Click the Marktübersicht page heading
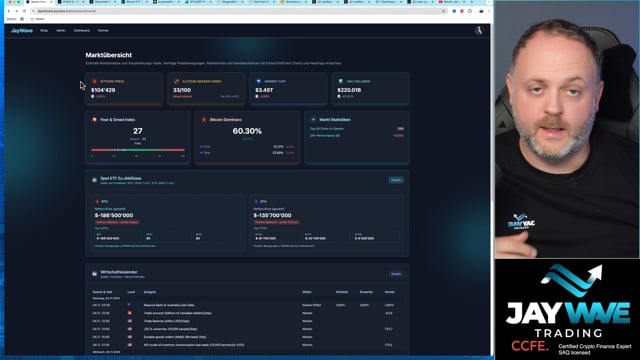Screen dimensions: 640x360 coord(109,55)
